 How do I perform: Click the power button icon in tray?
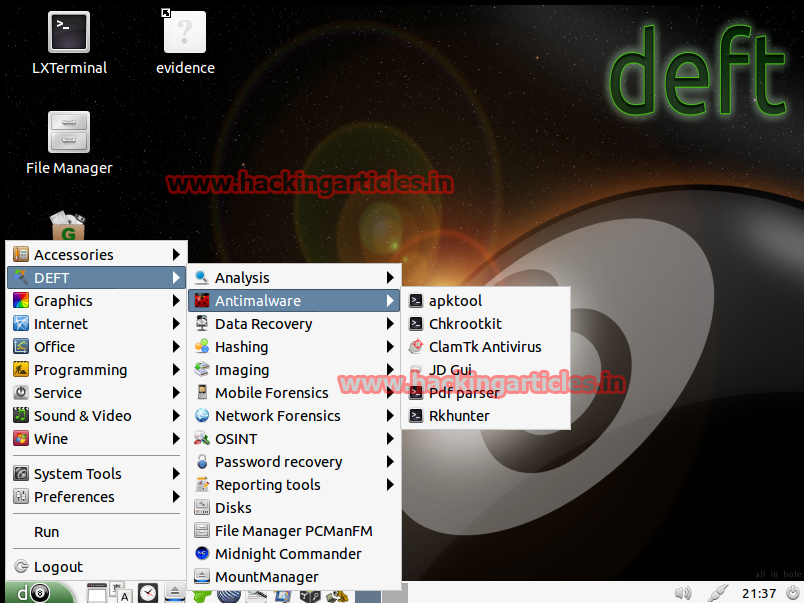coord(793,593)
